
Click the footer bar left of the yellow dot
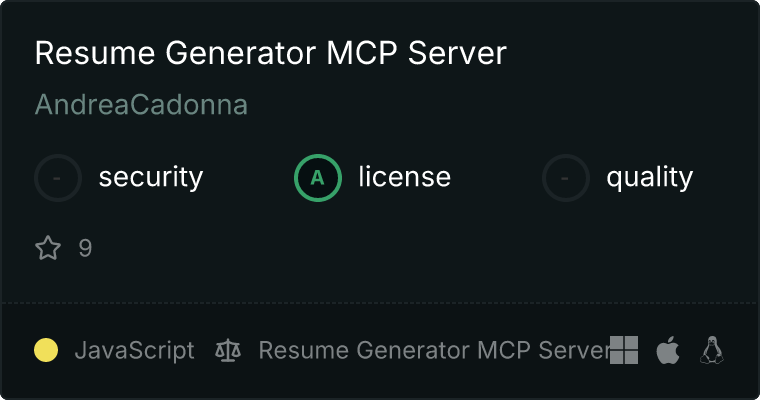[17, 351]
